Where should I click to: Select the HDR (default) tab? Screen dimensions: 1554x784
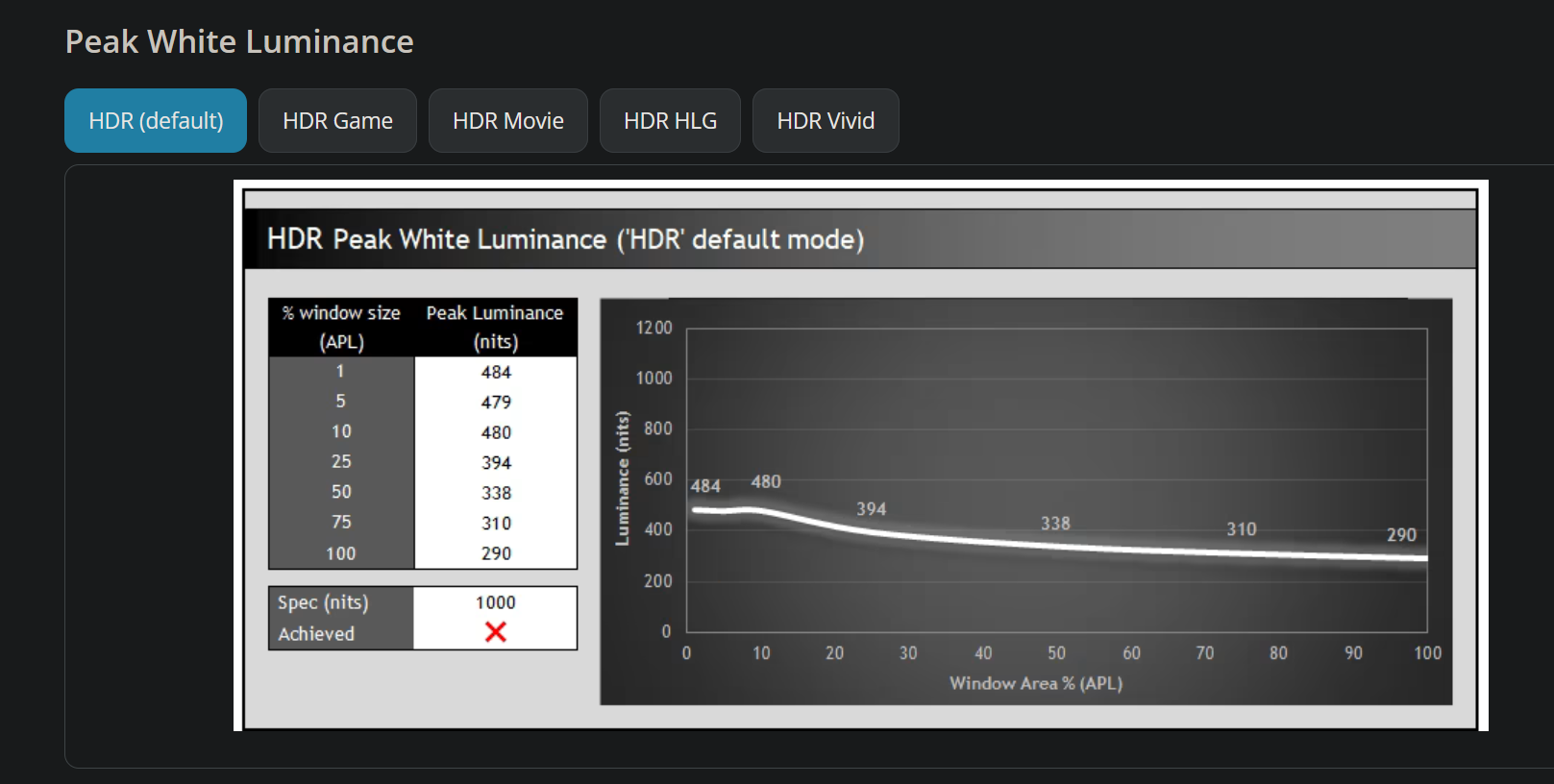(156, 121)
